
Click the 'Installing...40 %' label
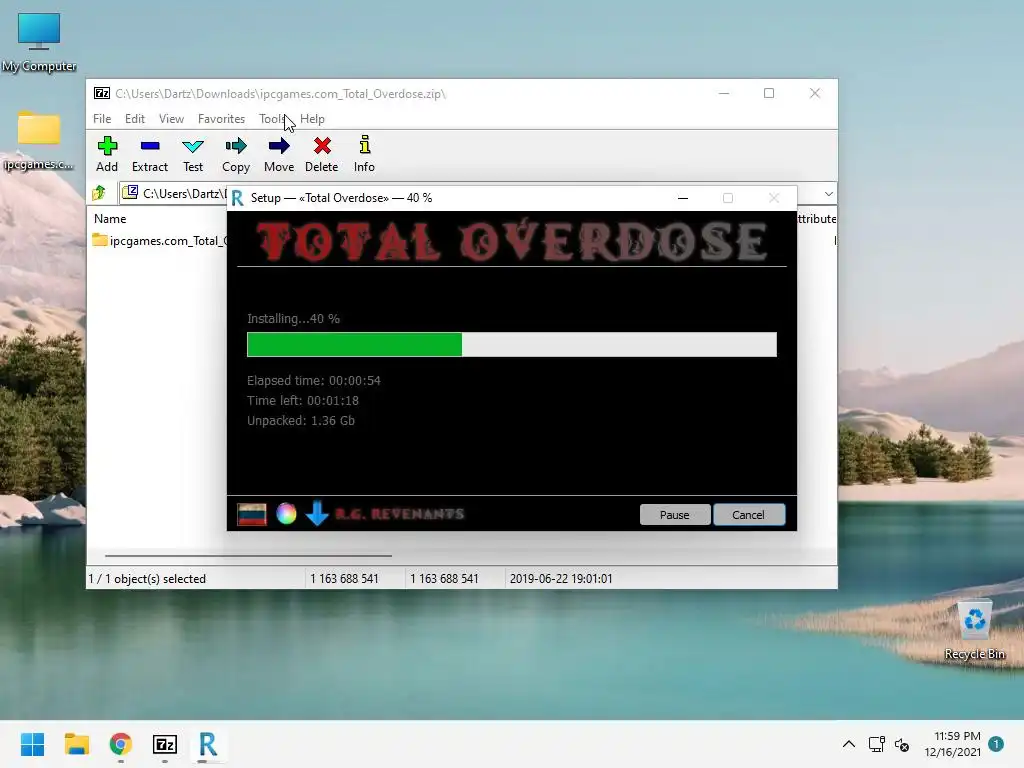click(293, 319)
